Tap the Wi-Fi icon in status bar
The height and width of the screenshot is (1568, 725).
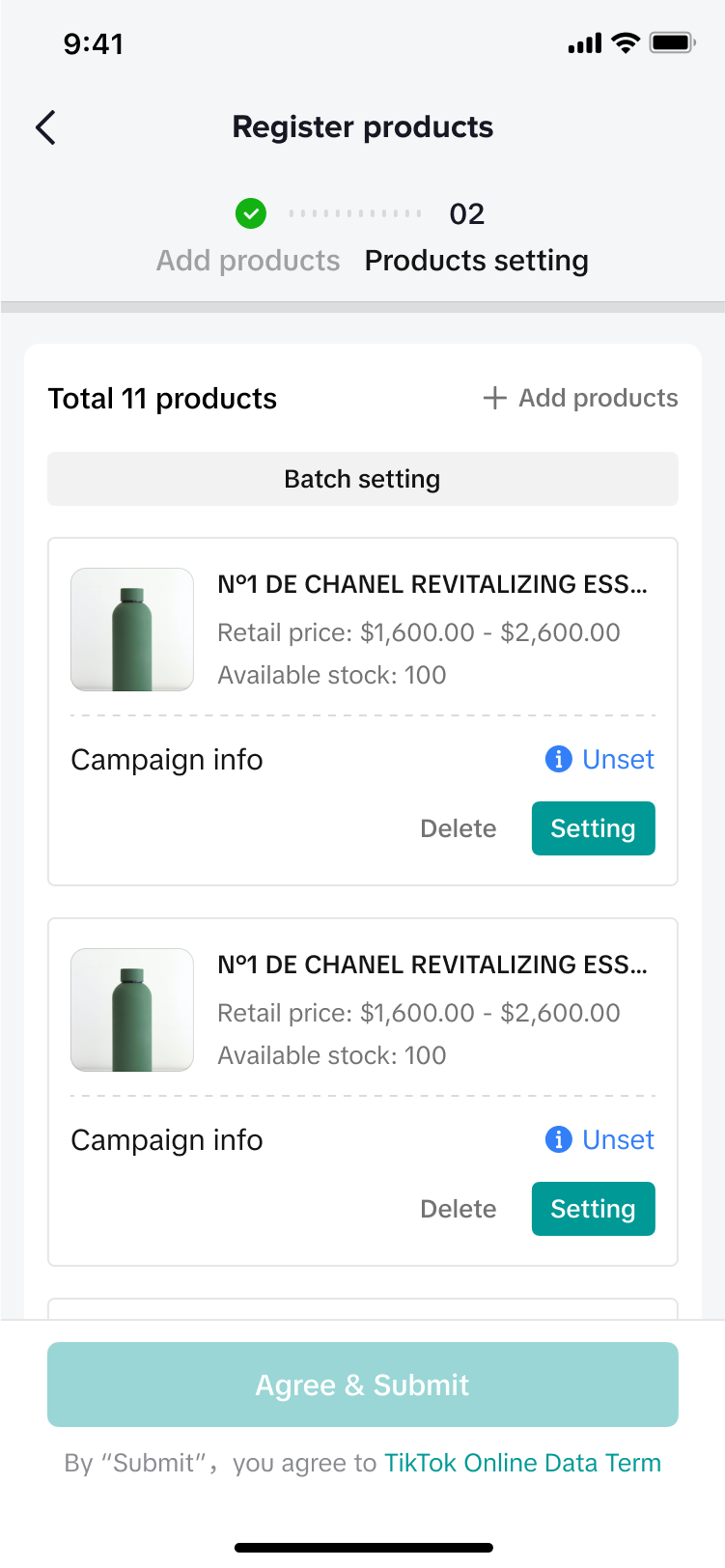(626, 43)
